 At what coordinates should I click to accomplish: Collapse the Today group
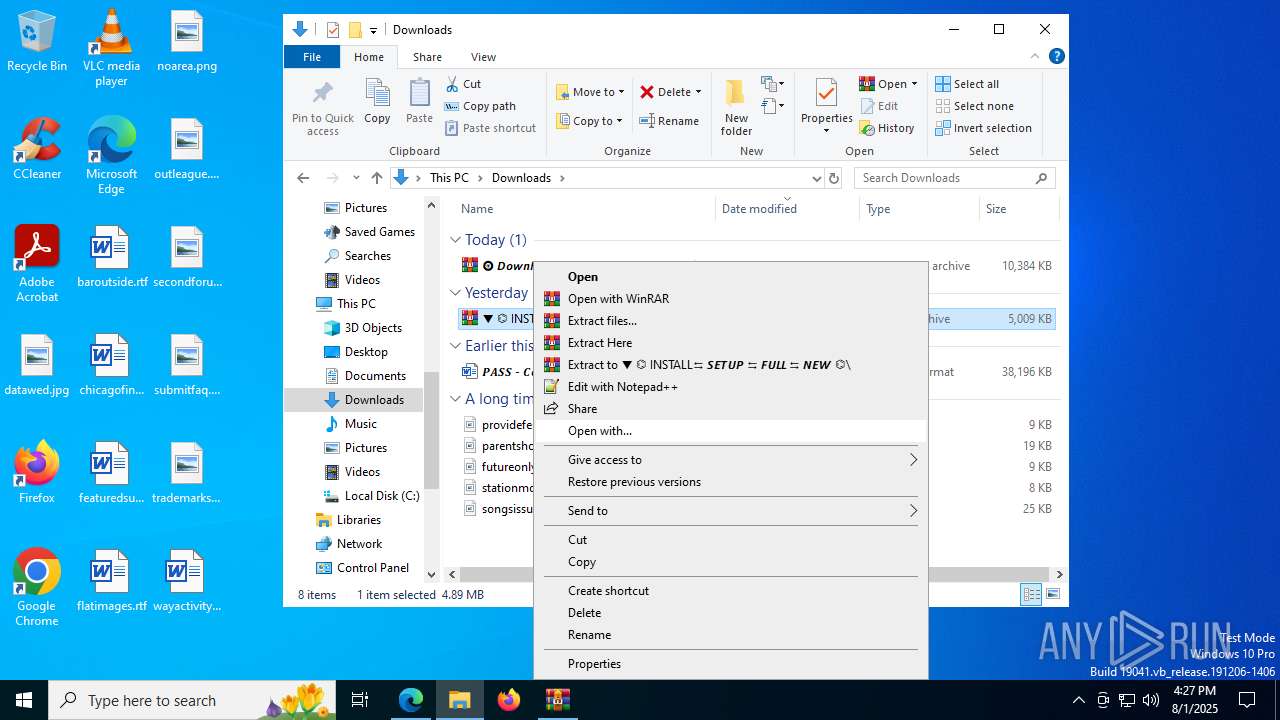455,240
